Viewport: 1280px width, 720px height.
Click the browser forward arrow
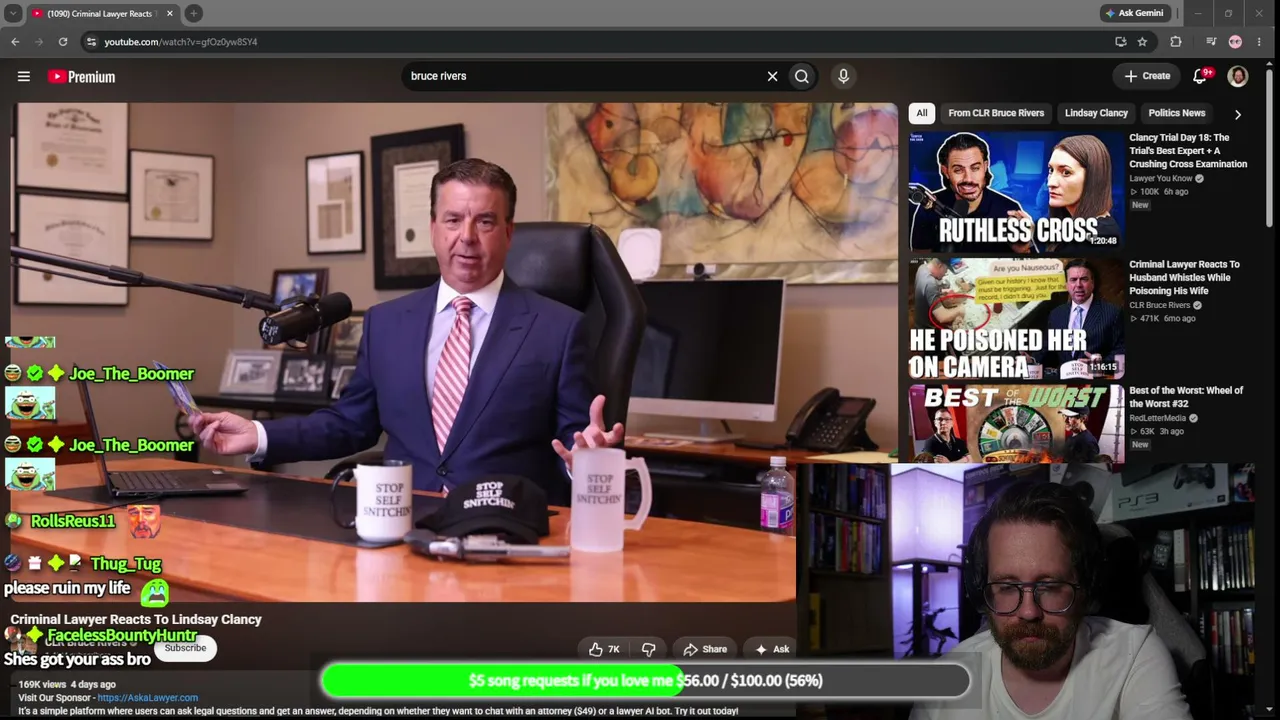[x=39, y=42]
